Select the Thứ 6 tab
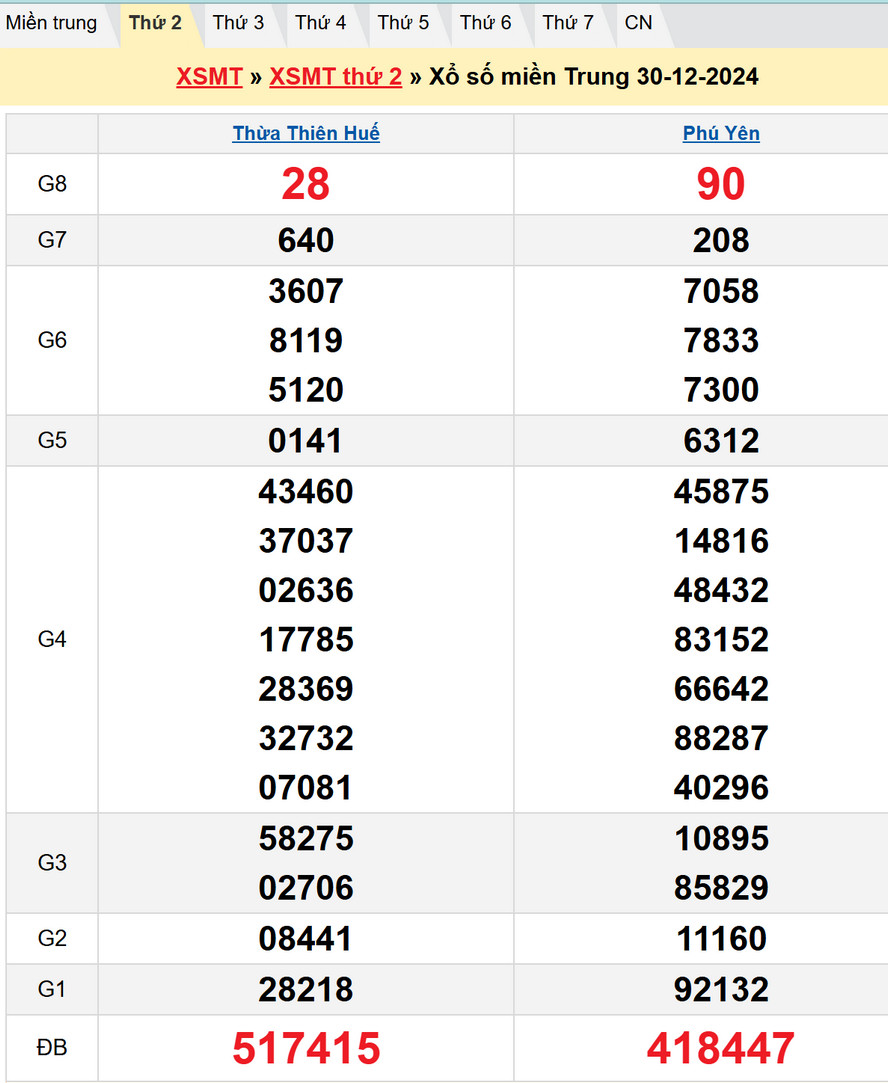Image resolution: width=888 pixels, height=1083 pixels. tap(486, 23)
